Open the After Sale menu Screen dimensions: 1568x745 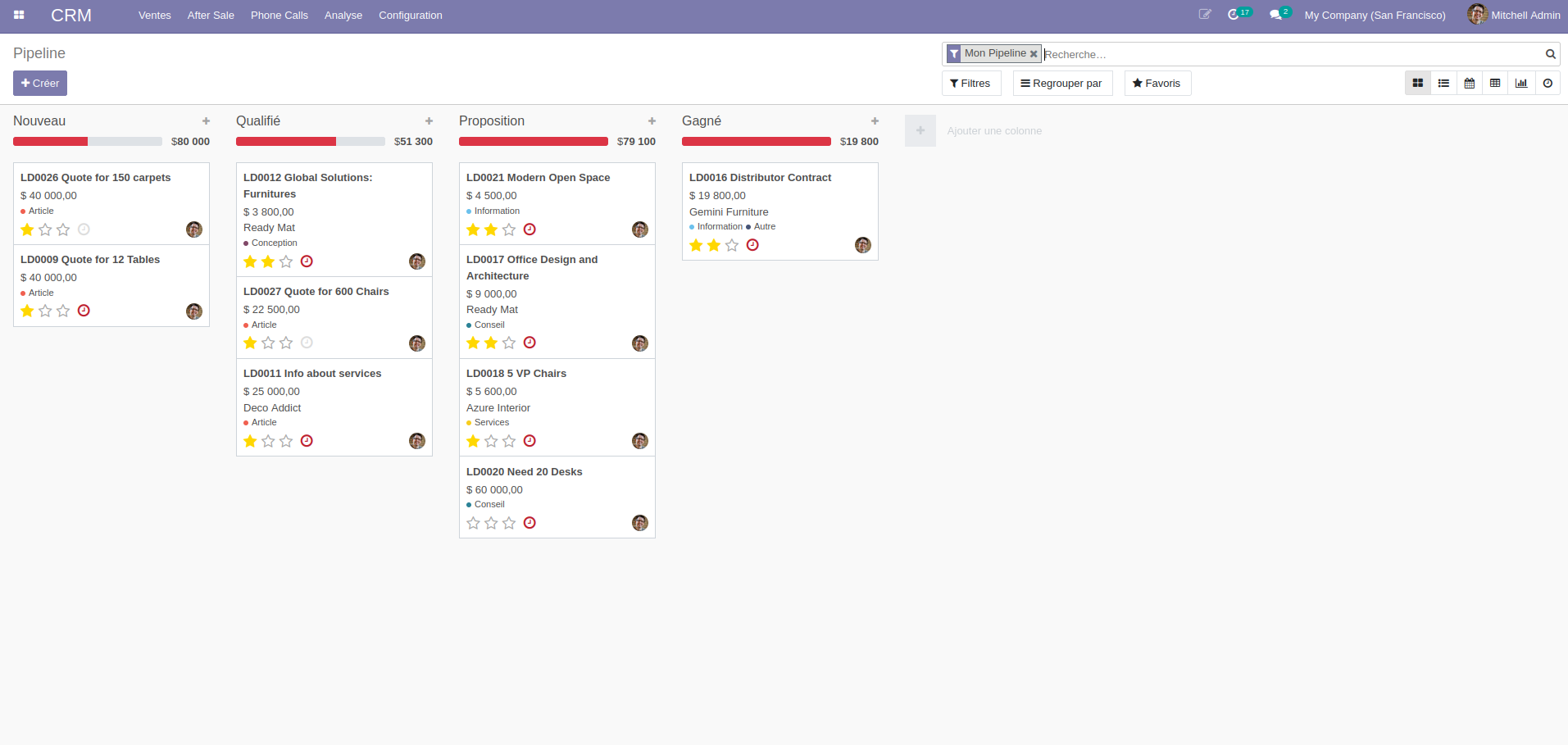(211, 15)
